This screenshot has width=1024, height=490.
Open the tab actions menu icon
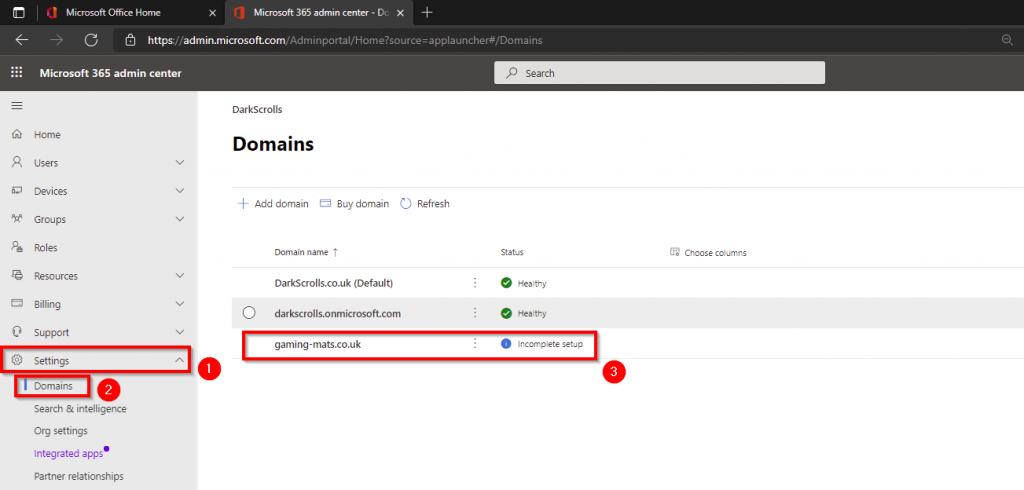(x=18, y=12)
